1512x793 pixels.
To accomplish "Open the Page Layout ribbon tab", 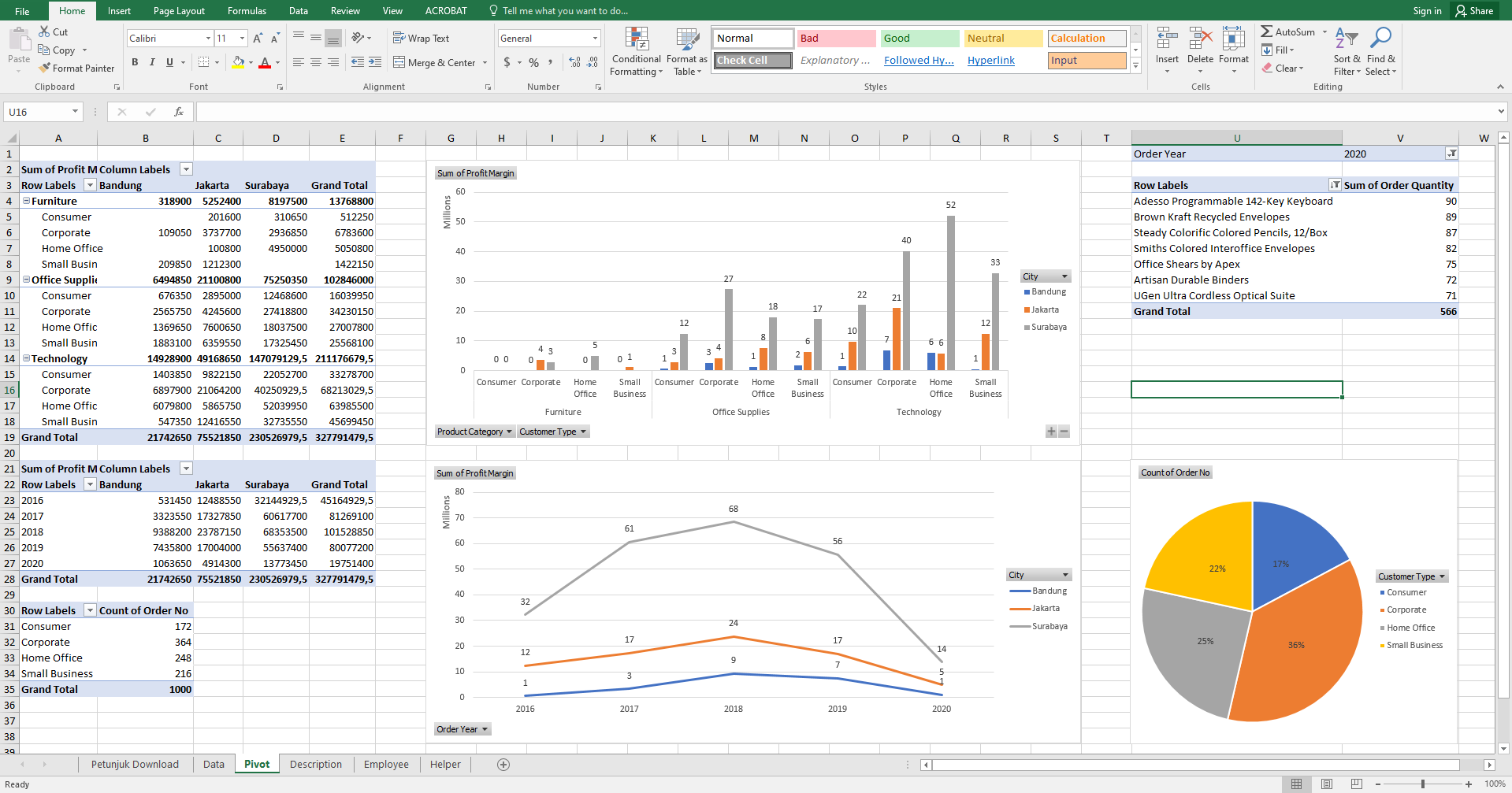I will (179, 11).
